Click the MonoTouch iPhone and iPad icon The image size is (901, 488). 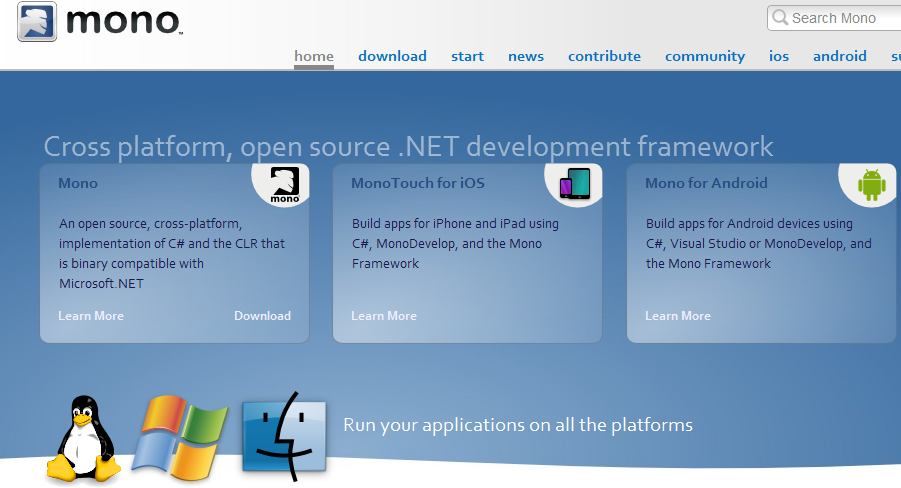(x=575, y=183)
